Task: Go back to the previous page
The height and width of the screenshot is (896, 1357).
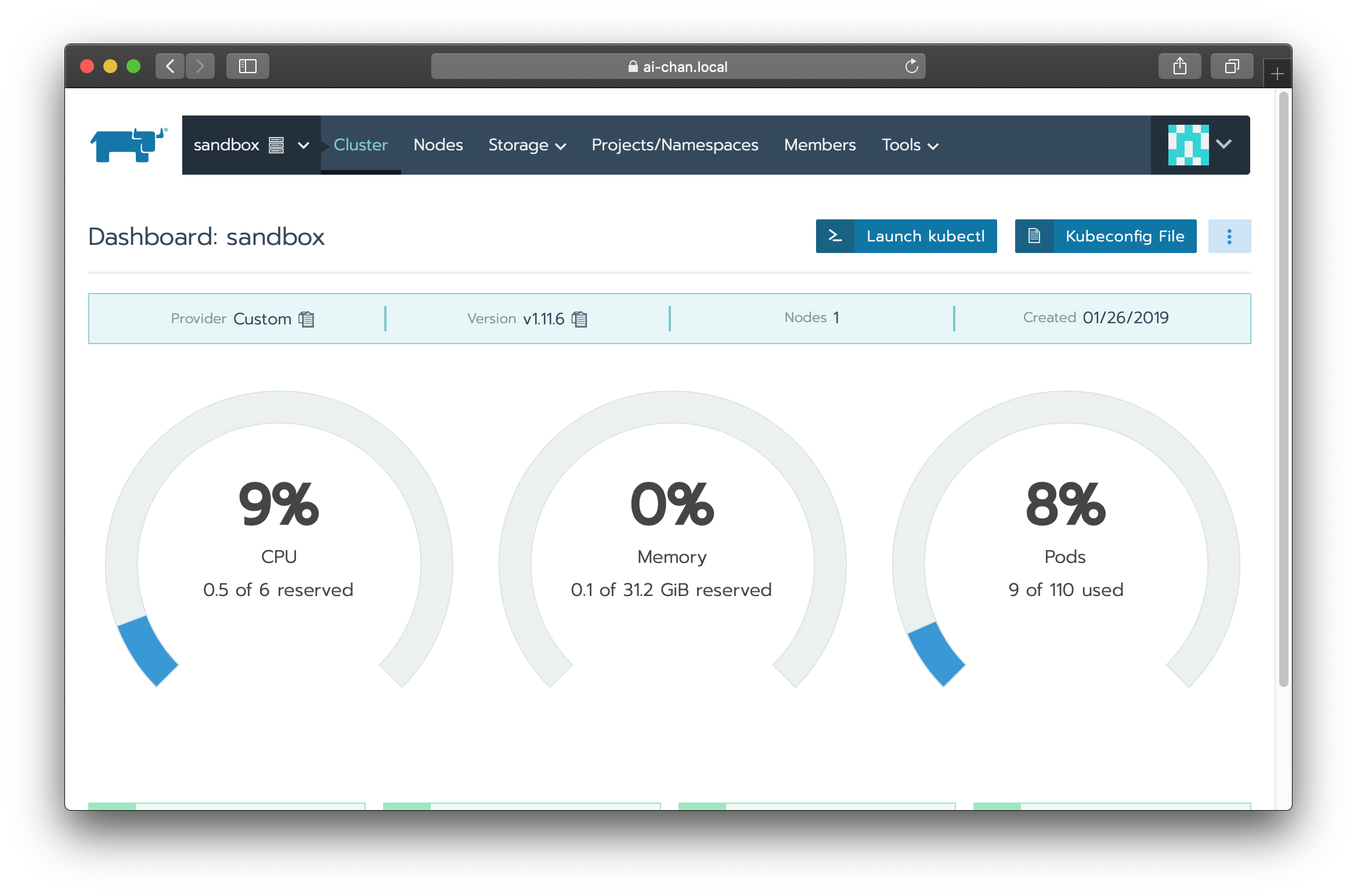Action: click(x=170, y=66)
